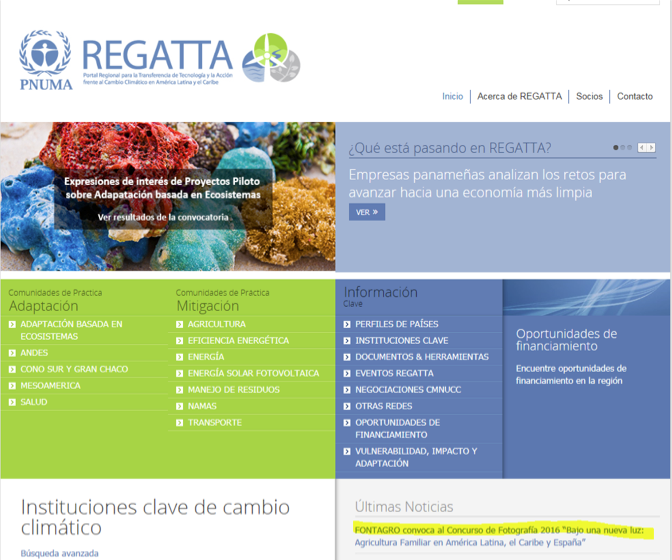Open AGRICULTURA mitigation link

pos(217,324)
